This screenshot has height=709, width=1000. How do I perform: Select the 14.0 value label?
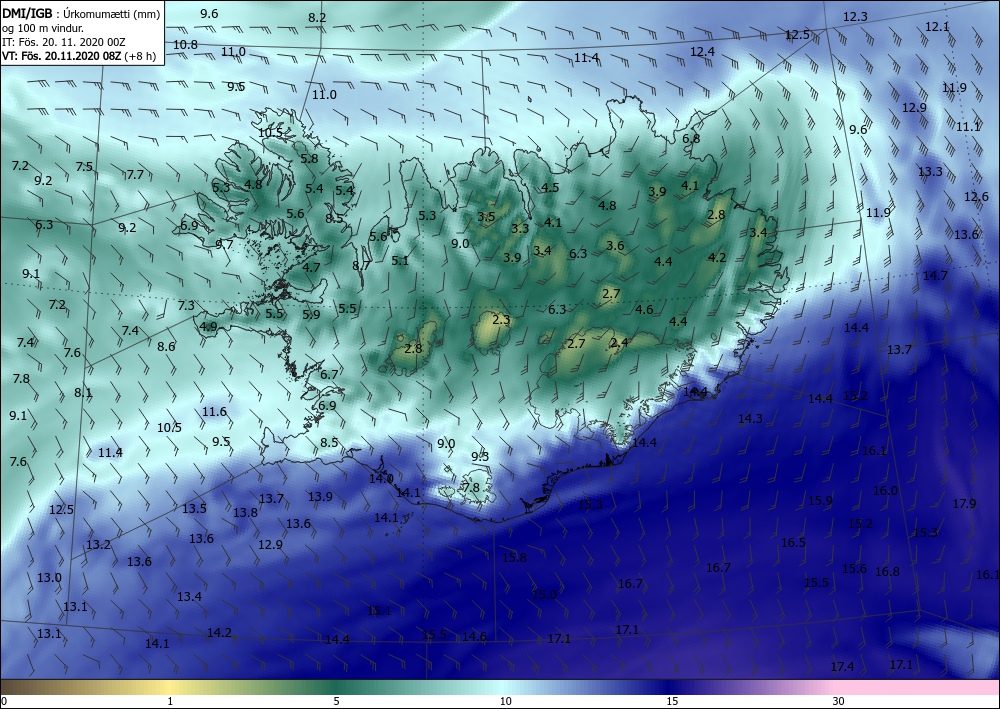[x=381, y=479]
